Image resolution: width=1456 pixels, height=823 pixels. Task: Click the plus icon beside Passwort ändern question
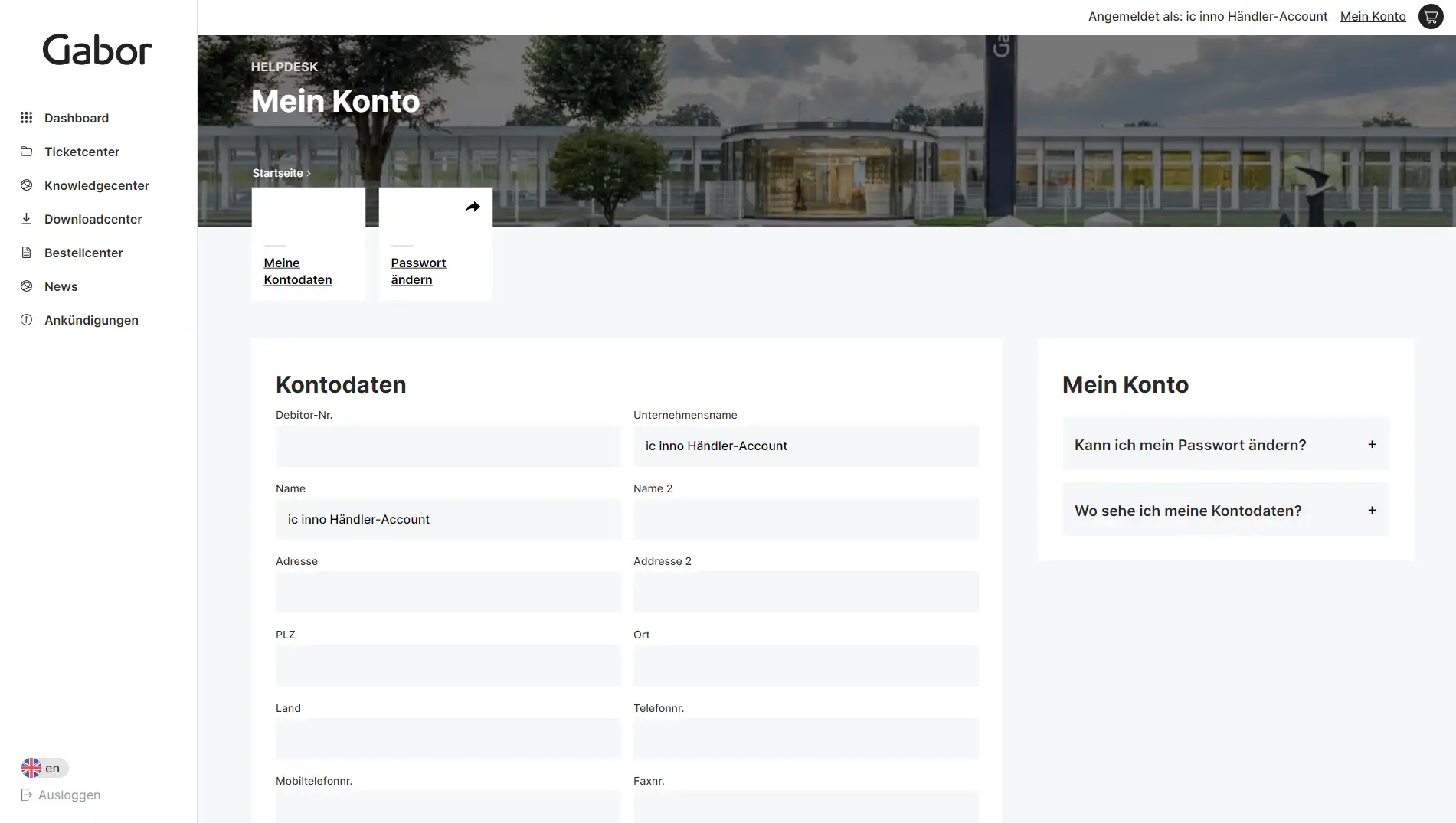1372,444
